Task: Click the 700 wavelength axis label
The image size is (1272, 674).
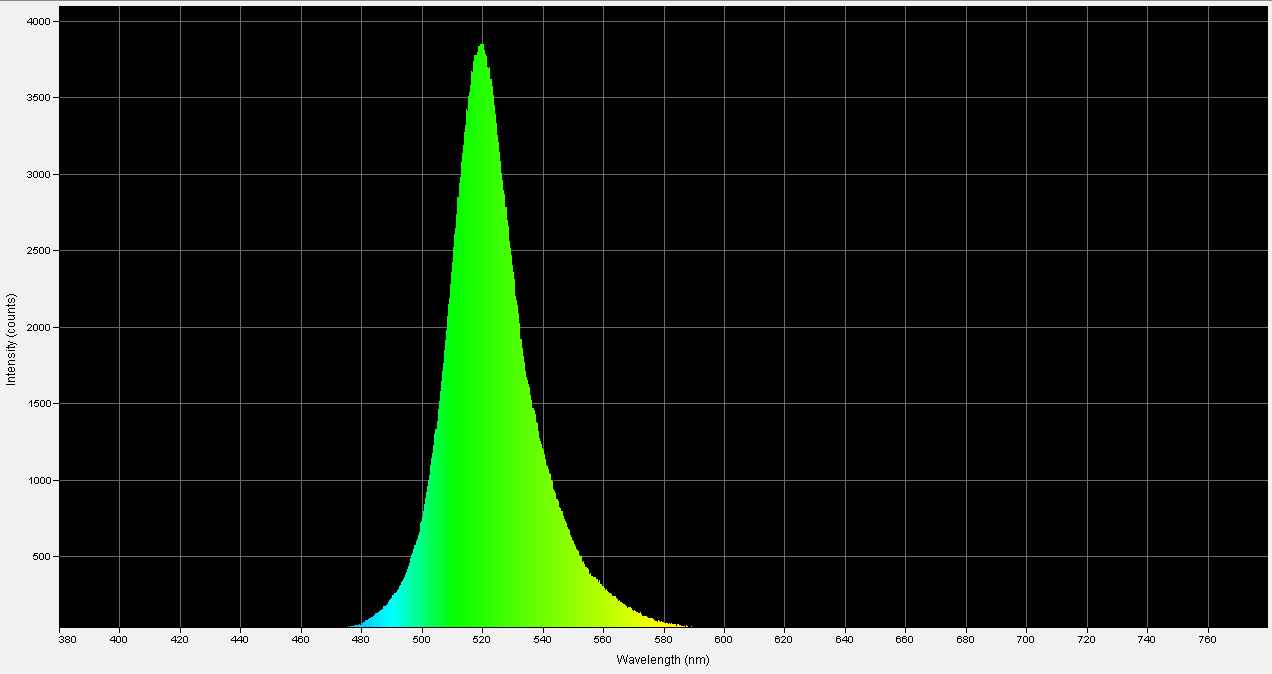Action: point(1026,638)
